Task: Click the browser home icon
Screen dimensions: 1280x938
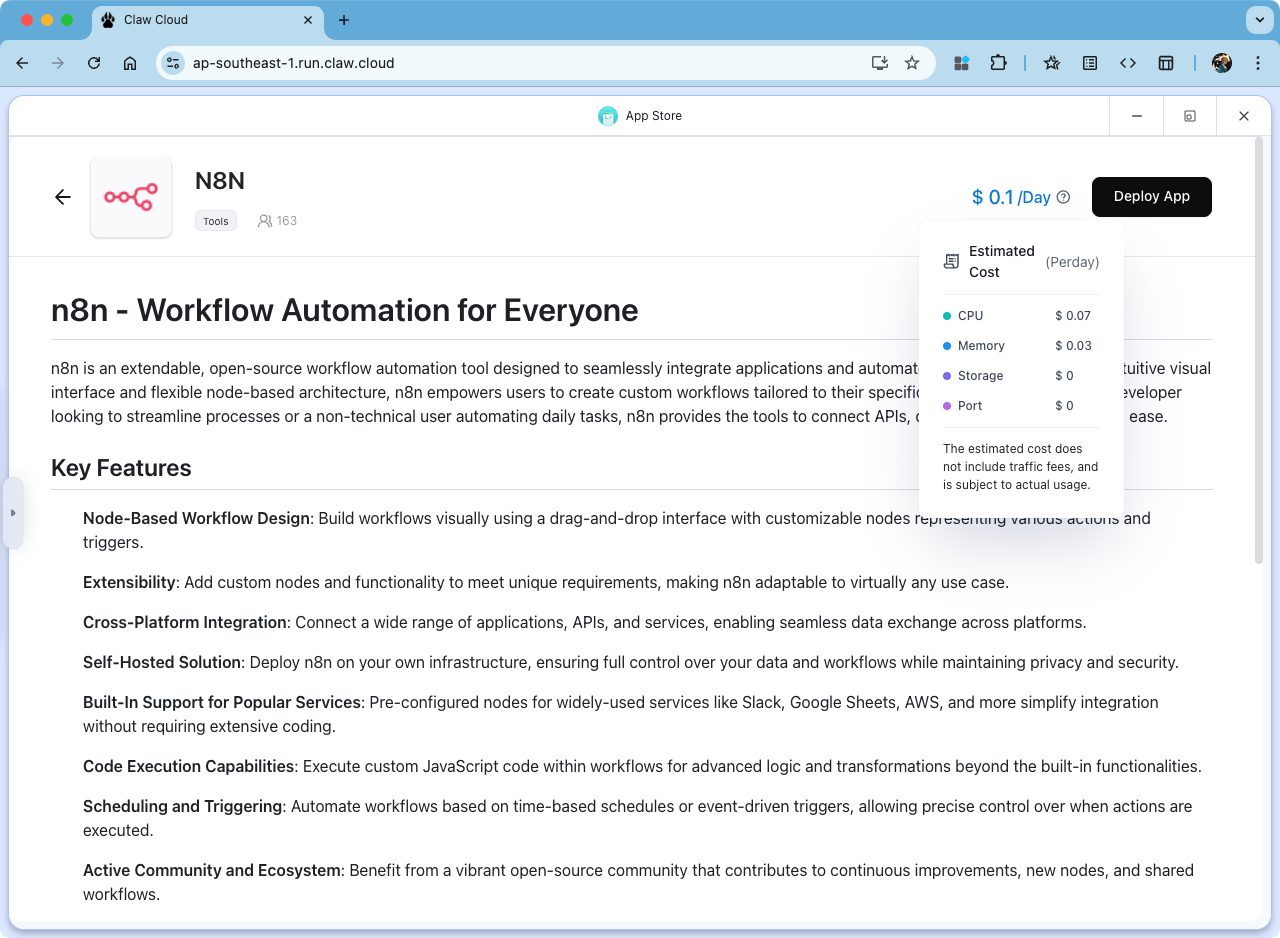Action: (x=130, y=63)
